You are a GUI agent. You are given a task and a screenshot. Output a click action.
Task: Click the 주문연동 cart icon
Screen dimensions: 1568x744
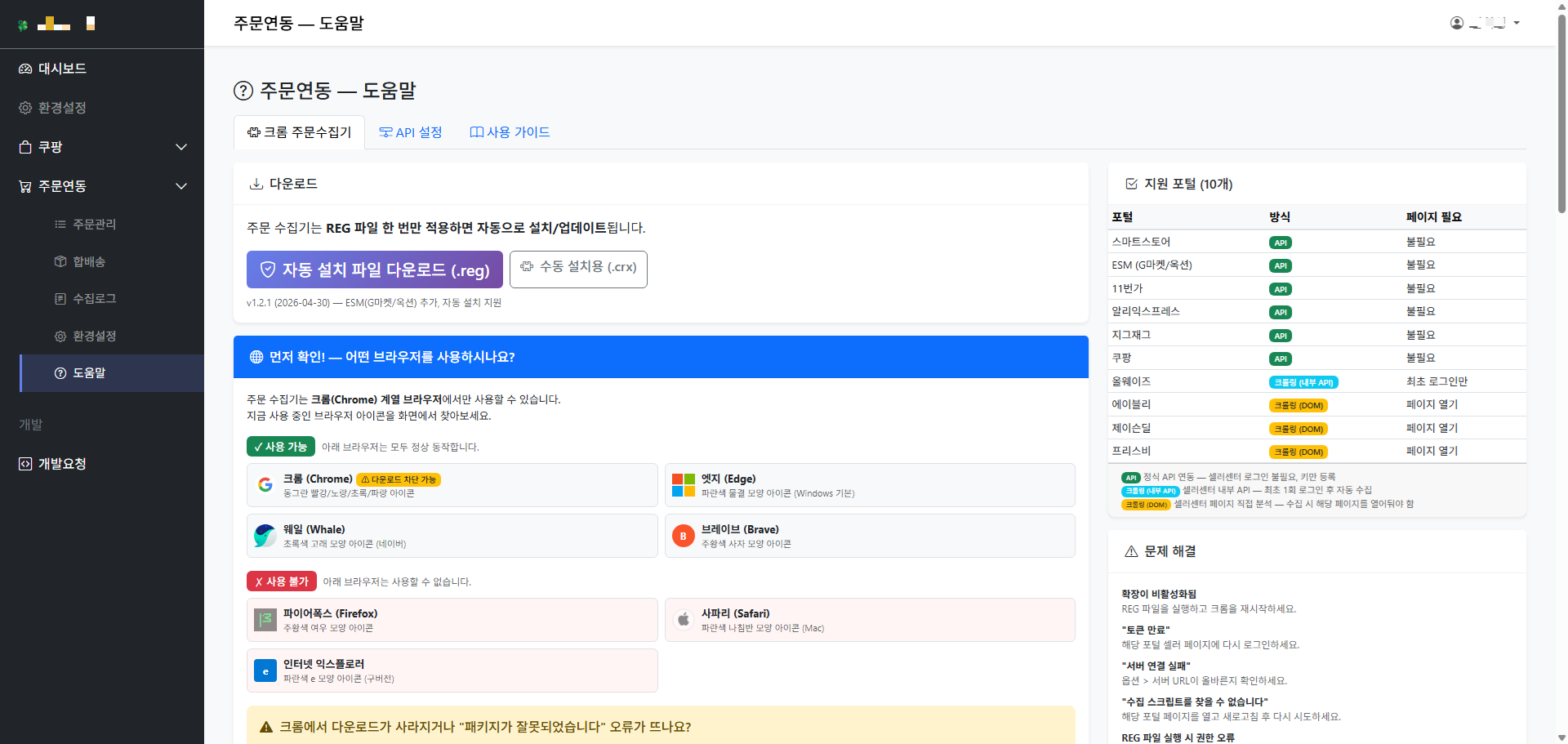25,186
